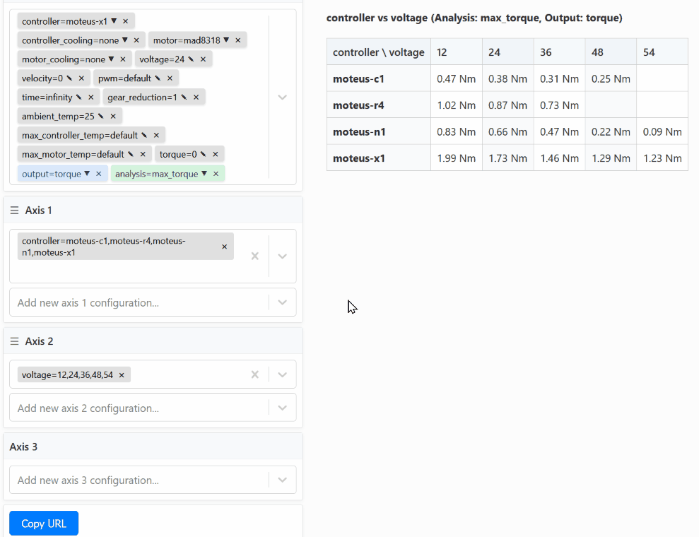Remove the pwm=default chip
This screenshot has width=699, height=537.
coord(170,78)
